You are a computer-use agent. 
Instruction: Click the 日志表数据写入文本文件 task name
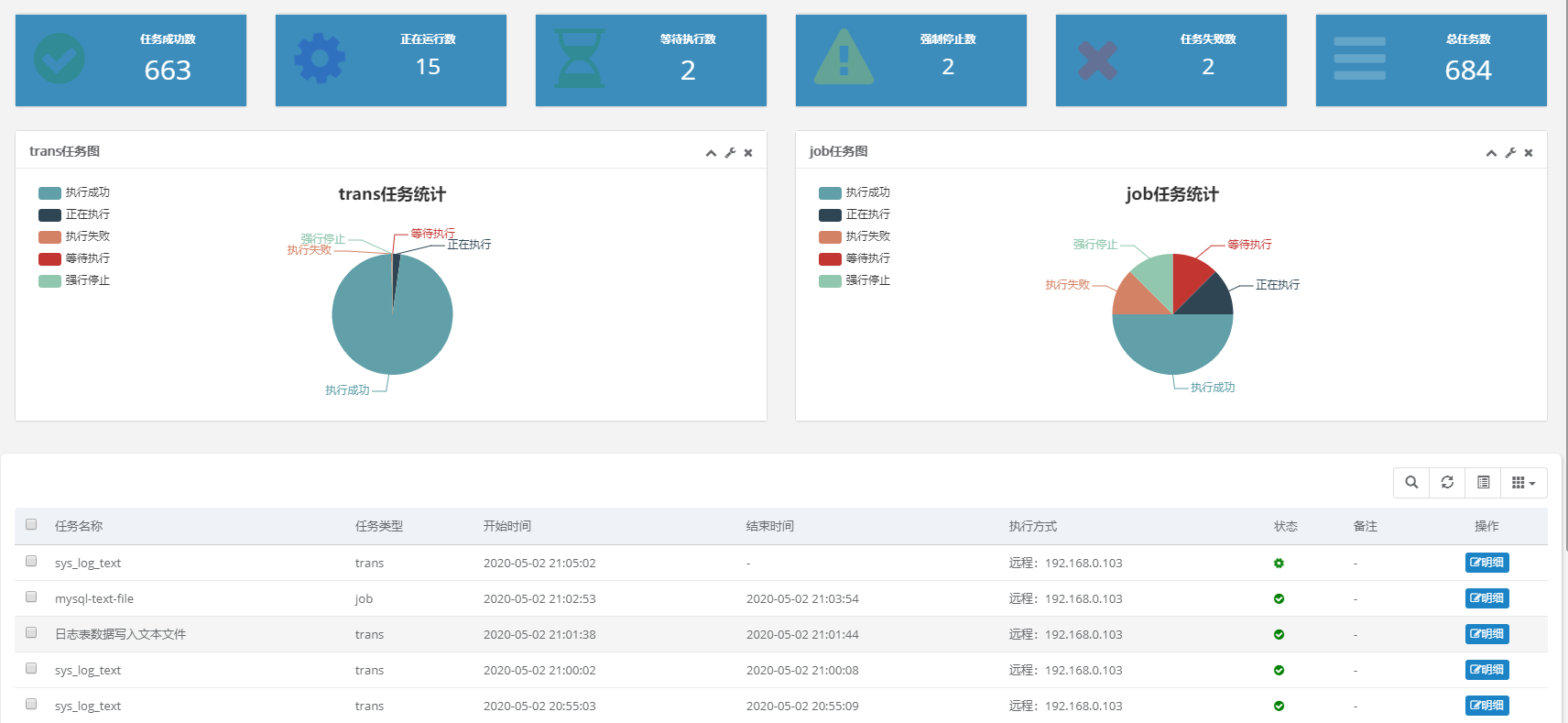[120, 634]
